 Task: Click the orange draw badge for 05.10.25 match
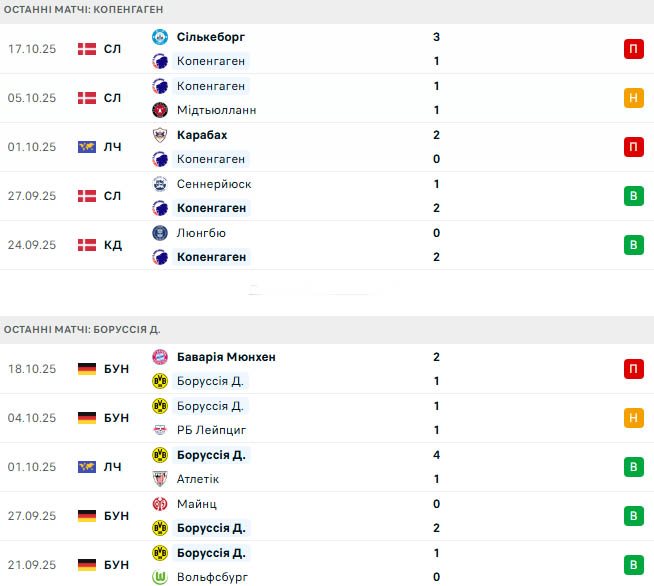(633, 98)
